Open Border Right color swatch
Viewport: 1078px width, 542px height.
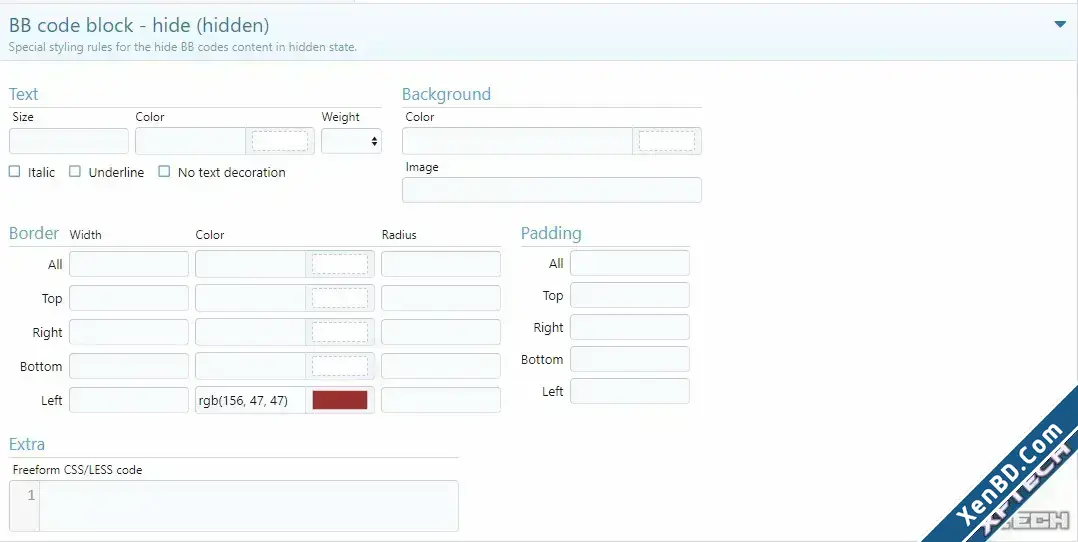(340, 332)
